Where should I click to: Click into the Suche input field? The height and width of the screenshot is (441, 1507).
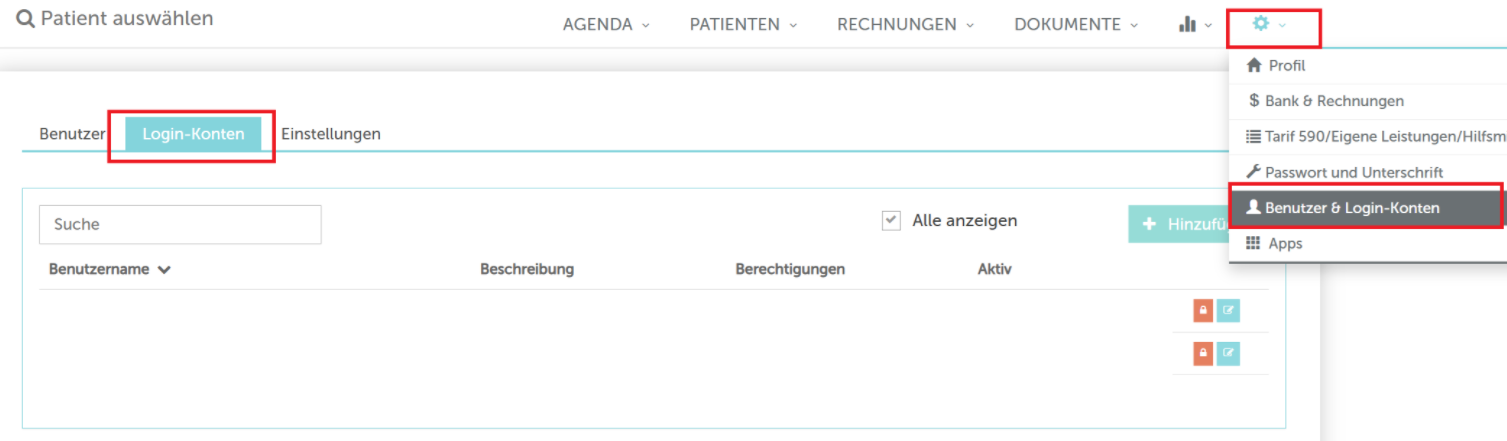click(180, 225)
